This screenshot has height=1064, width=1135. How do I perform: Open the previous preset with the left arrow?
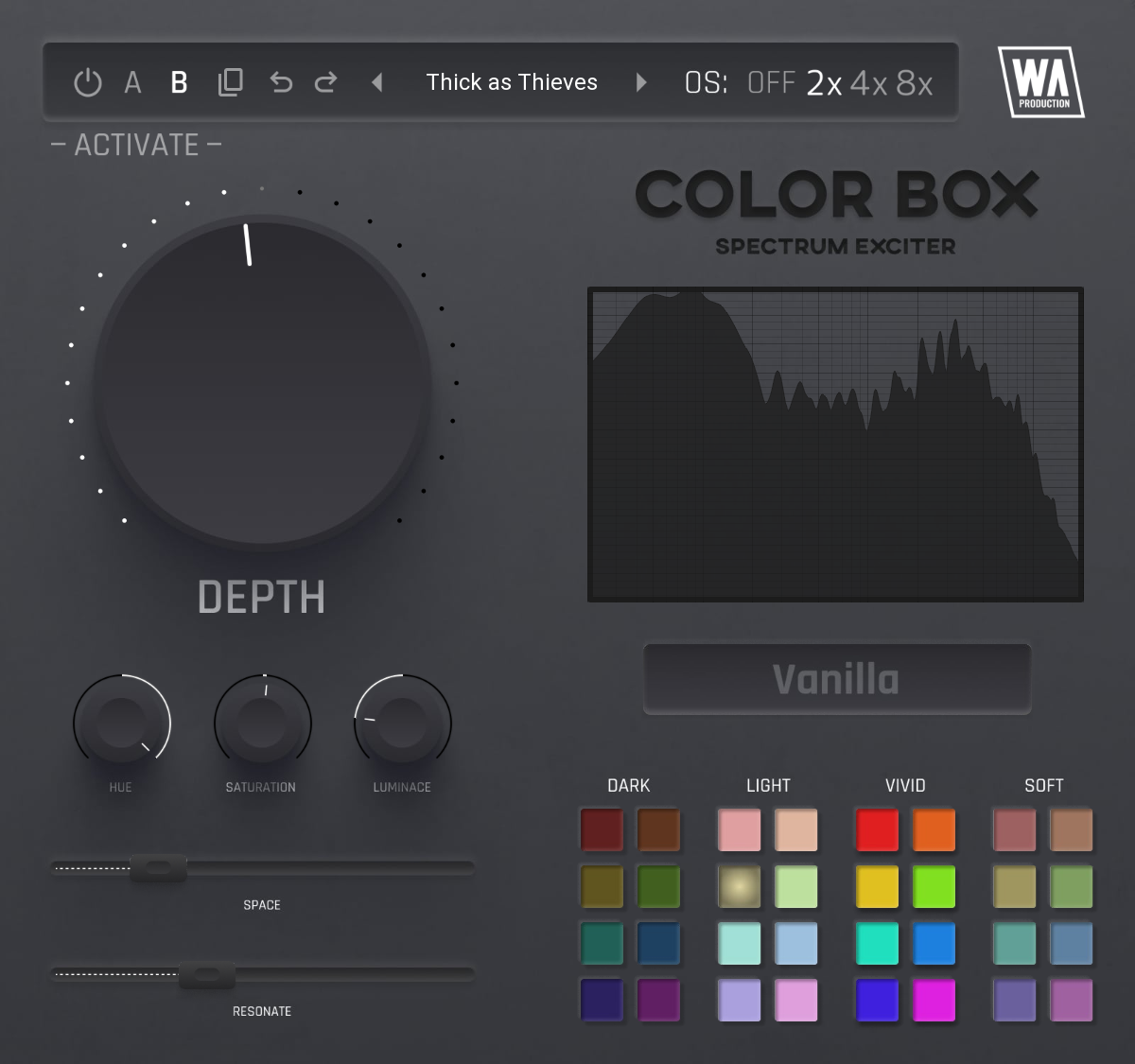(377, 82)
